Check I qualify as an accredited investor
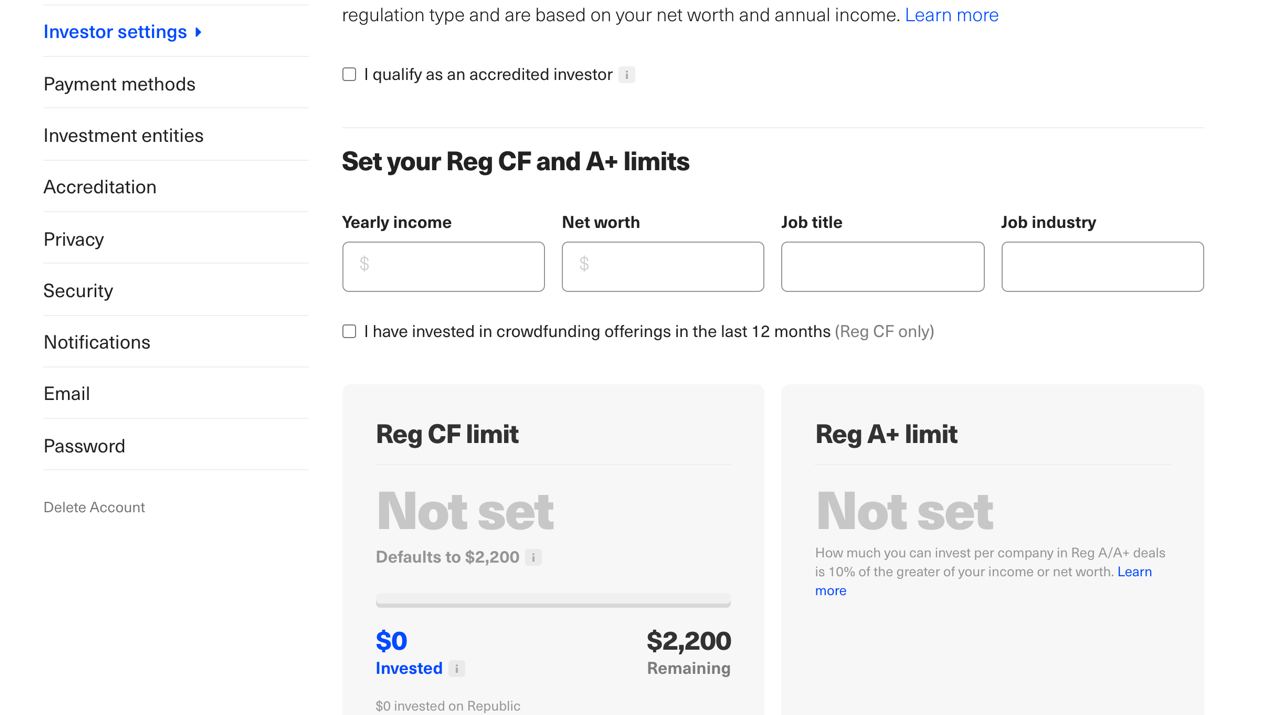The height and width of the screenshot is (715, 1280). [x=349, y=74]
